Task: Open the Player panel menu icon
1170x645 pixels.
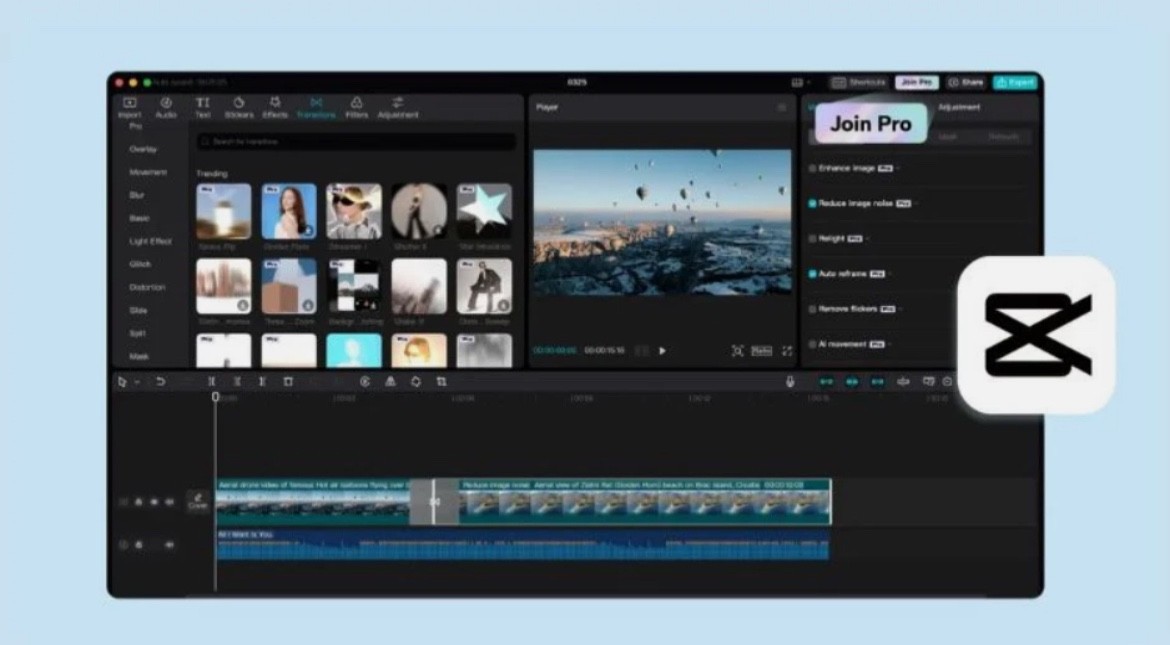Action: [x=781, y=108]
